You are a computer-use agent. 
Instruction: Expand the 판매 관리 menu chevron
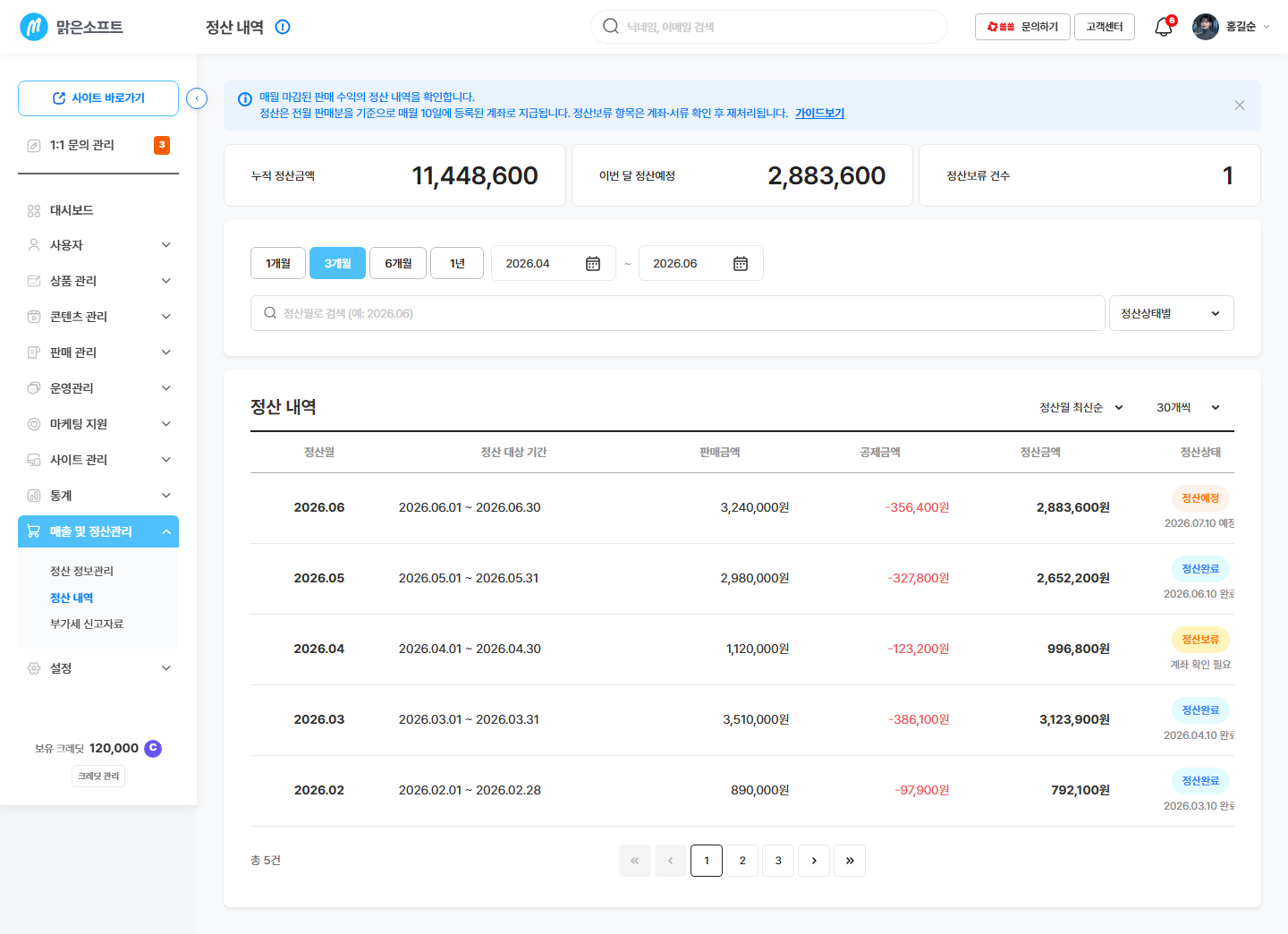pos(166,352)
